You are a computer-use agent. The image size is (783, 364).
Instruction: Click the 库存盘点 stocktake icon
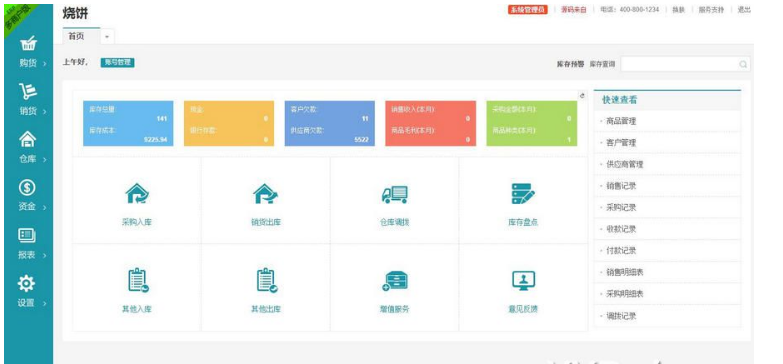tap(523, 194)
